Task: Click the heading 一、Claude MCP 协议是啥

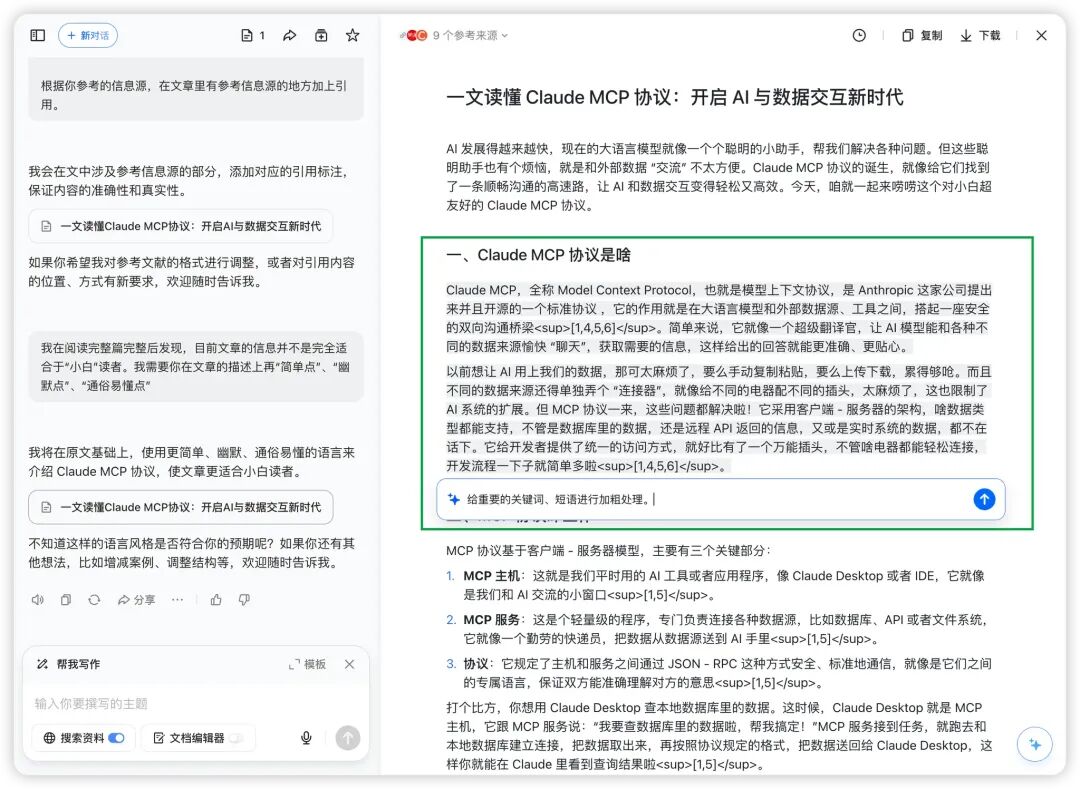Action: click(538, 255)
